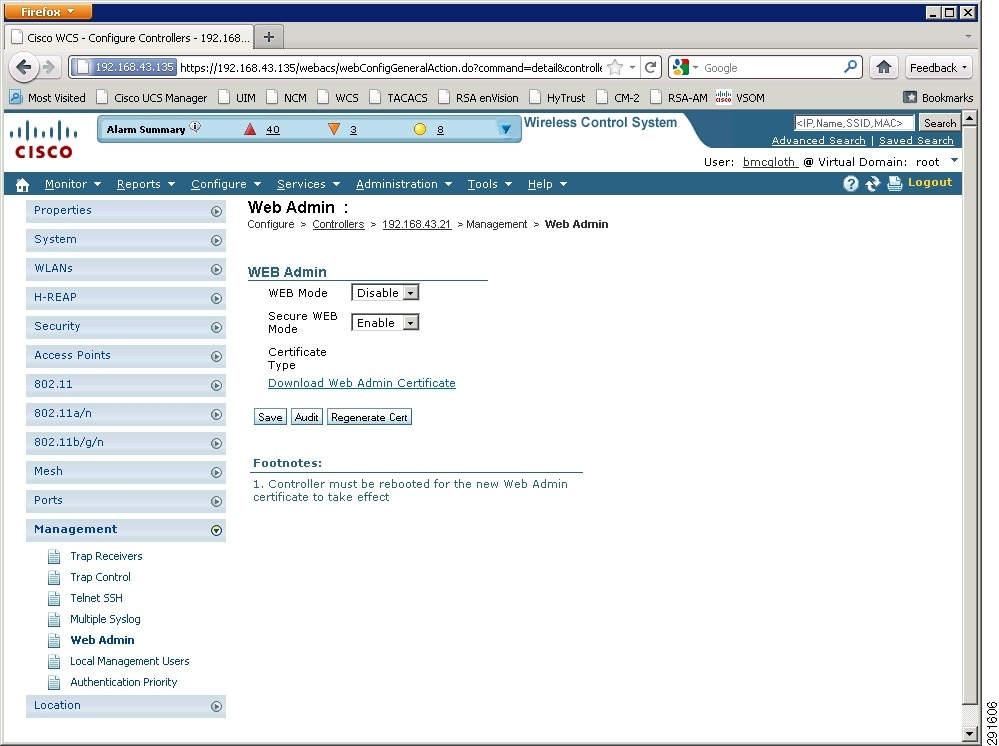Image resolution: width=999 pixels, height=746 pixels.
Task: Click the Authentication Priority page icon
Action: click(x=54, y=683)
